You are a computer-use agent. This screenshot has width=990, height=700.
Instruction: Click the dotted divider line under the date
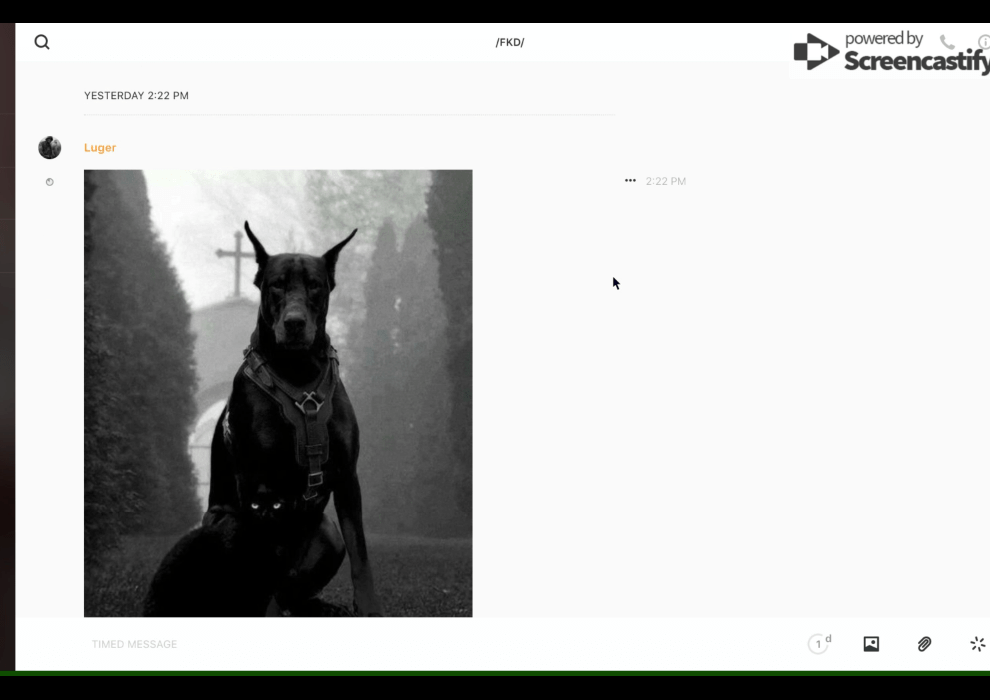tap(350, 115)
